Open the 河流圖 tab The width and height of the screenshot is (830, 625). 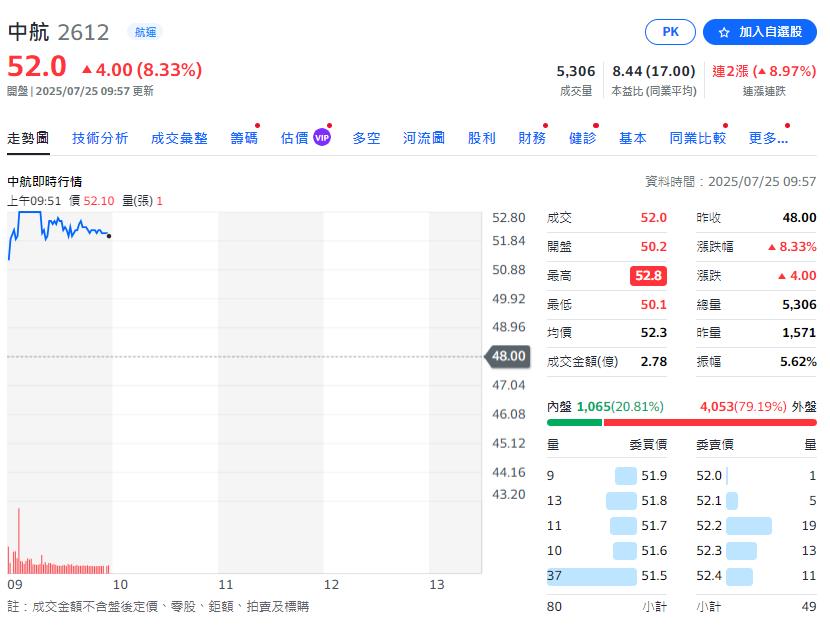tap(423, 138)
